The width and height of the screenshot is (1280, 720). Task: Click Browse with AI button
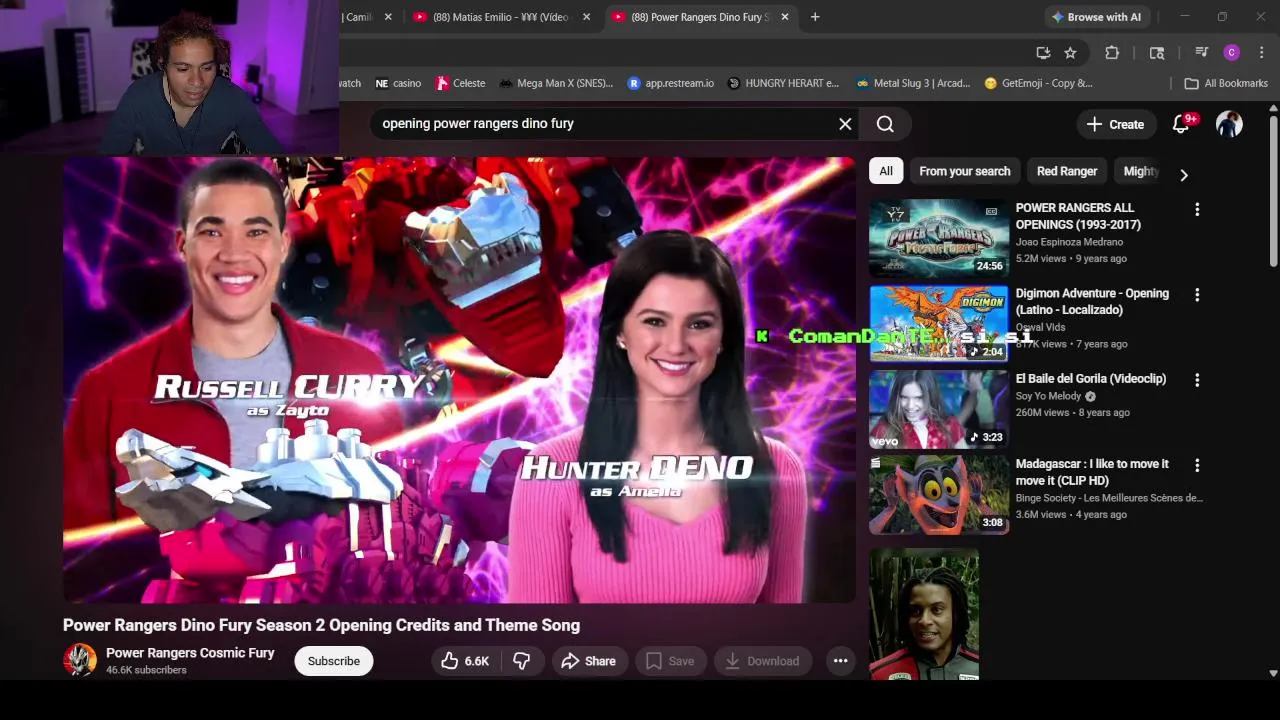[1095, 17]
